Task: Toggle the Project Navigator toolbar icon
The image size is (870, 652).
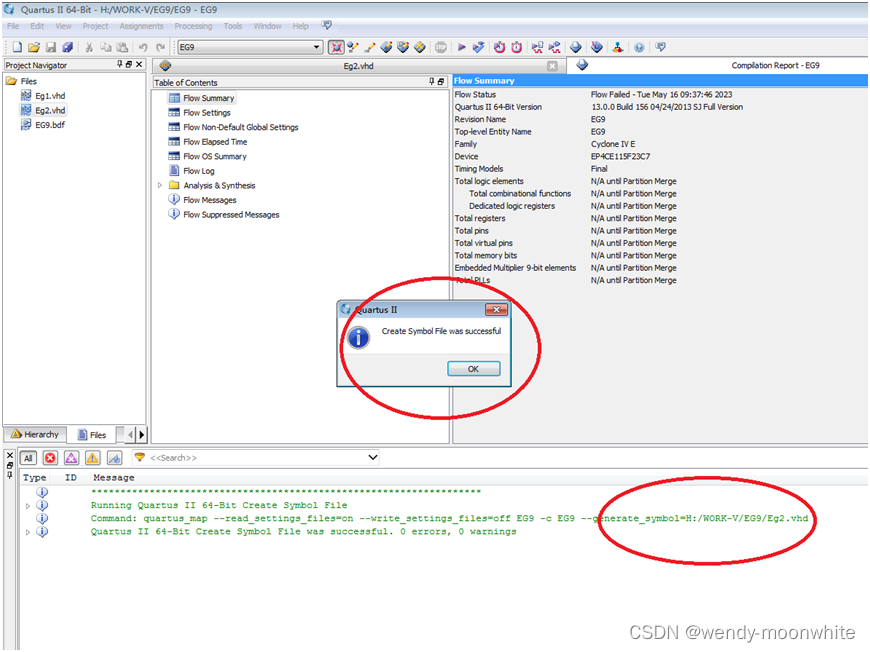Action: (x=336, y=47)
